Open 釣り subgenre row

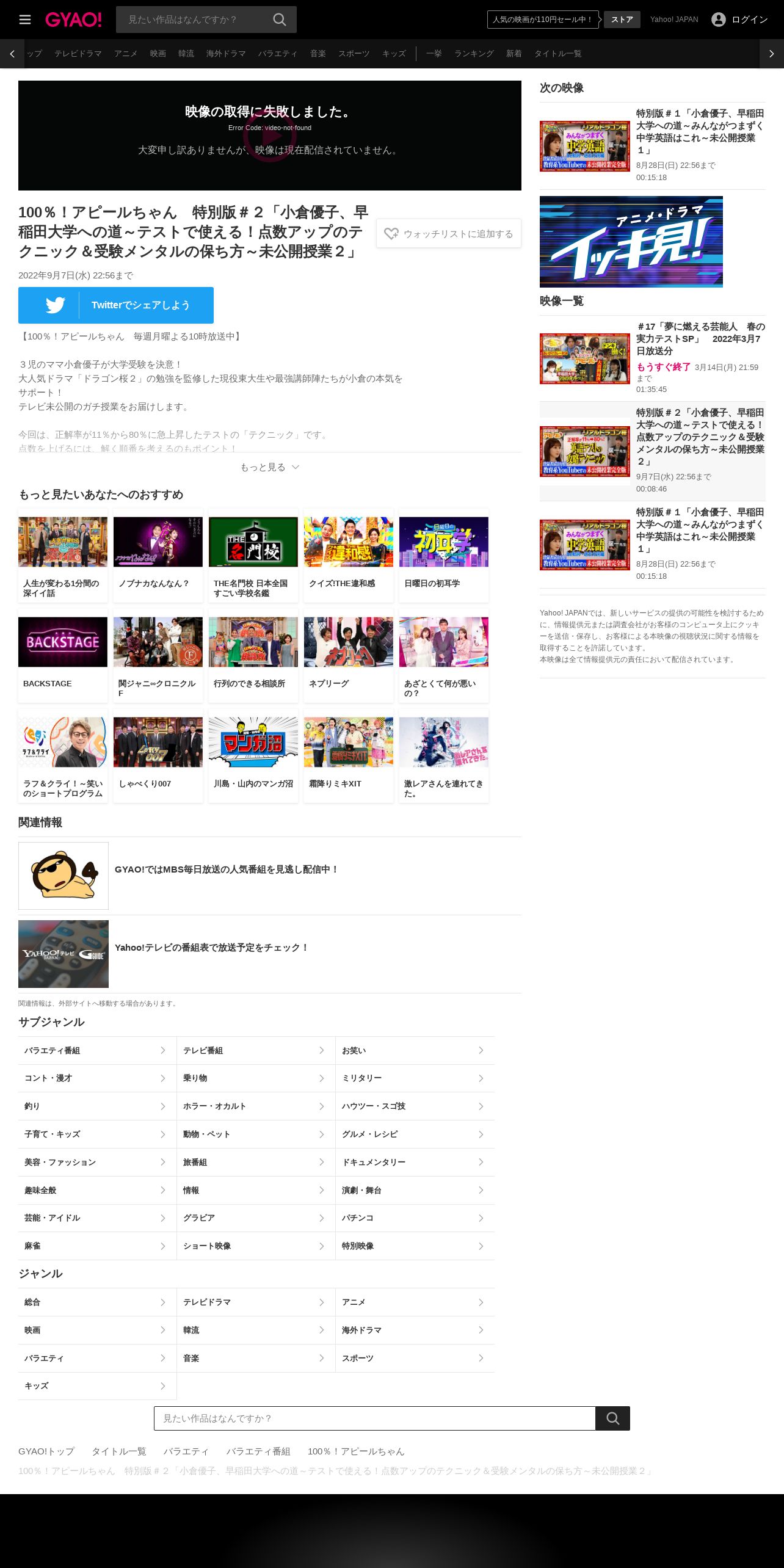pos(97,1106)
